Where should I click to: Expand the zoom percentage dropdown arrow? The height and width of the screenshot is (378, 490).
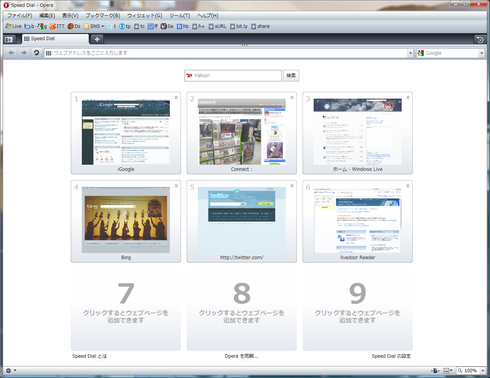coord(483,370)
